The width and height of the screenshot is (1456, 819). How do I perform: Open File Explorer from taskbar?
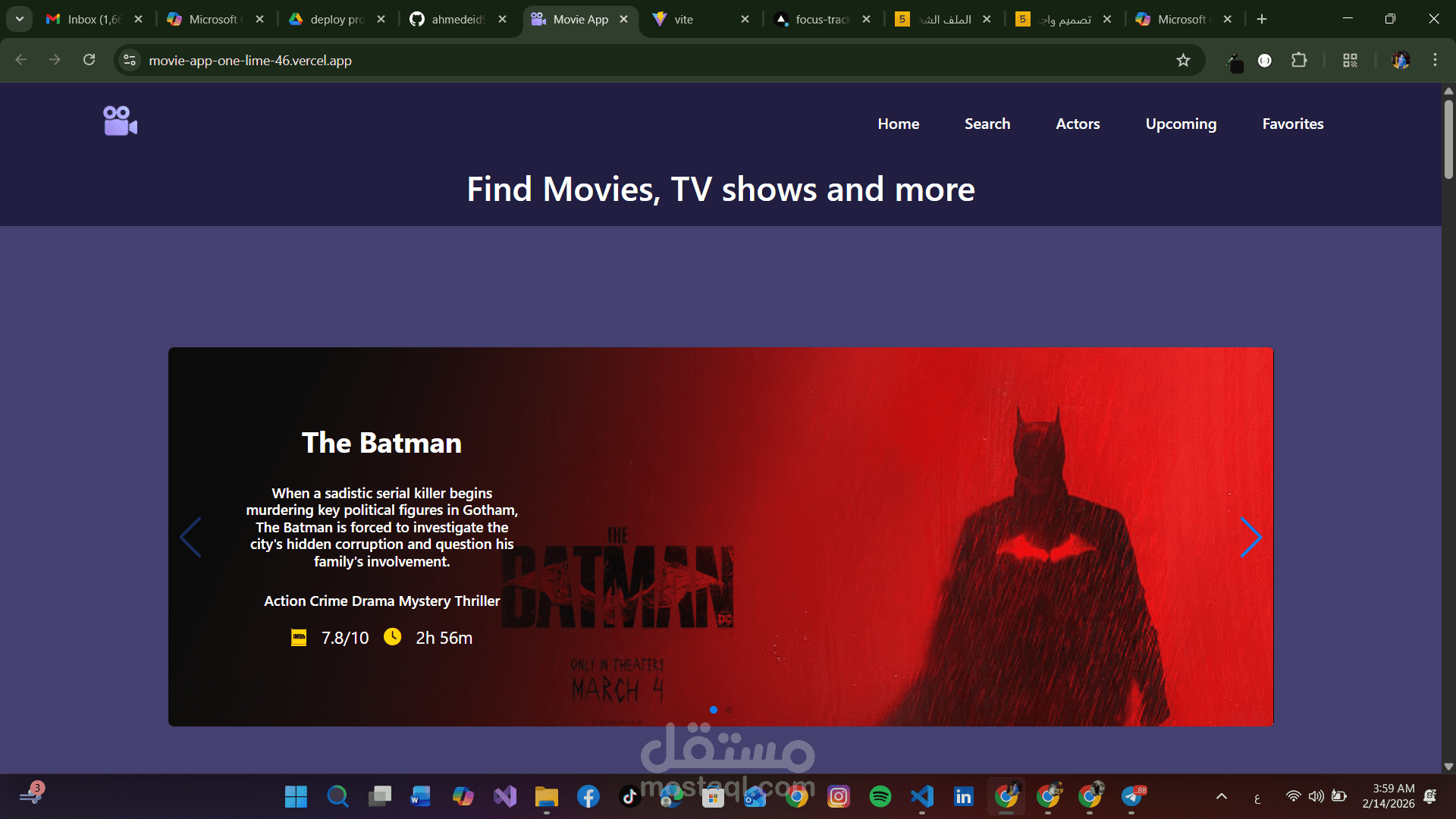click(546, 796)
